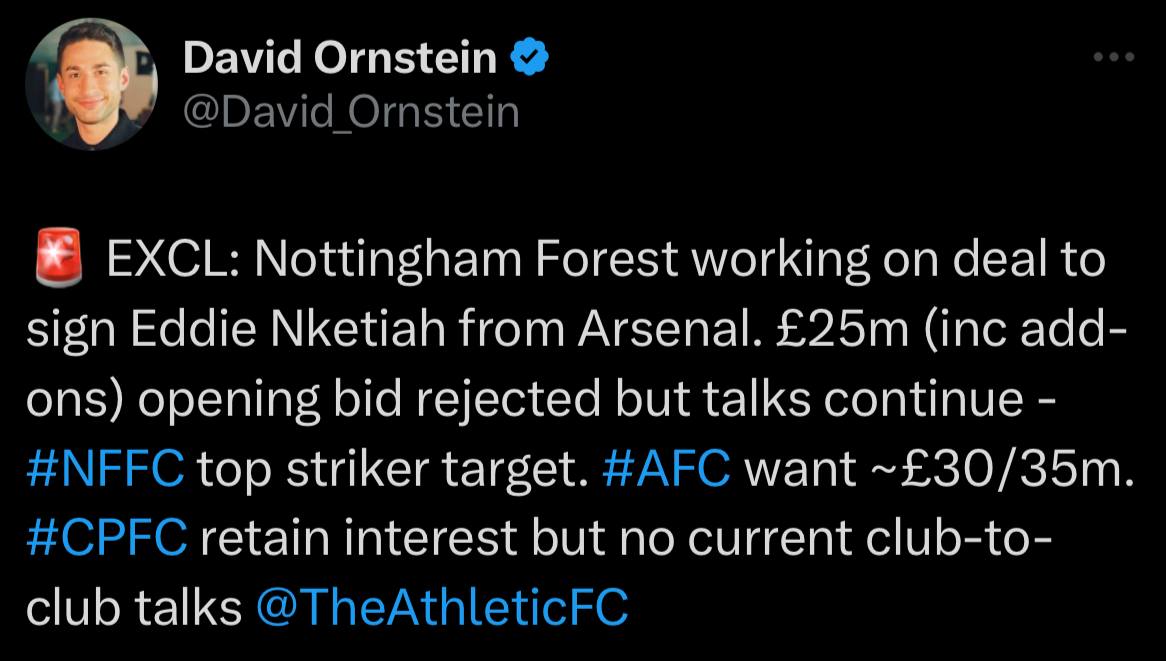Image resolution: width=1166 pixels, height=661 pixels.
Task: Click the words club talks on last line
Action: tap(134, 607)
